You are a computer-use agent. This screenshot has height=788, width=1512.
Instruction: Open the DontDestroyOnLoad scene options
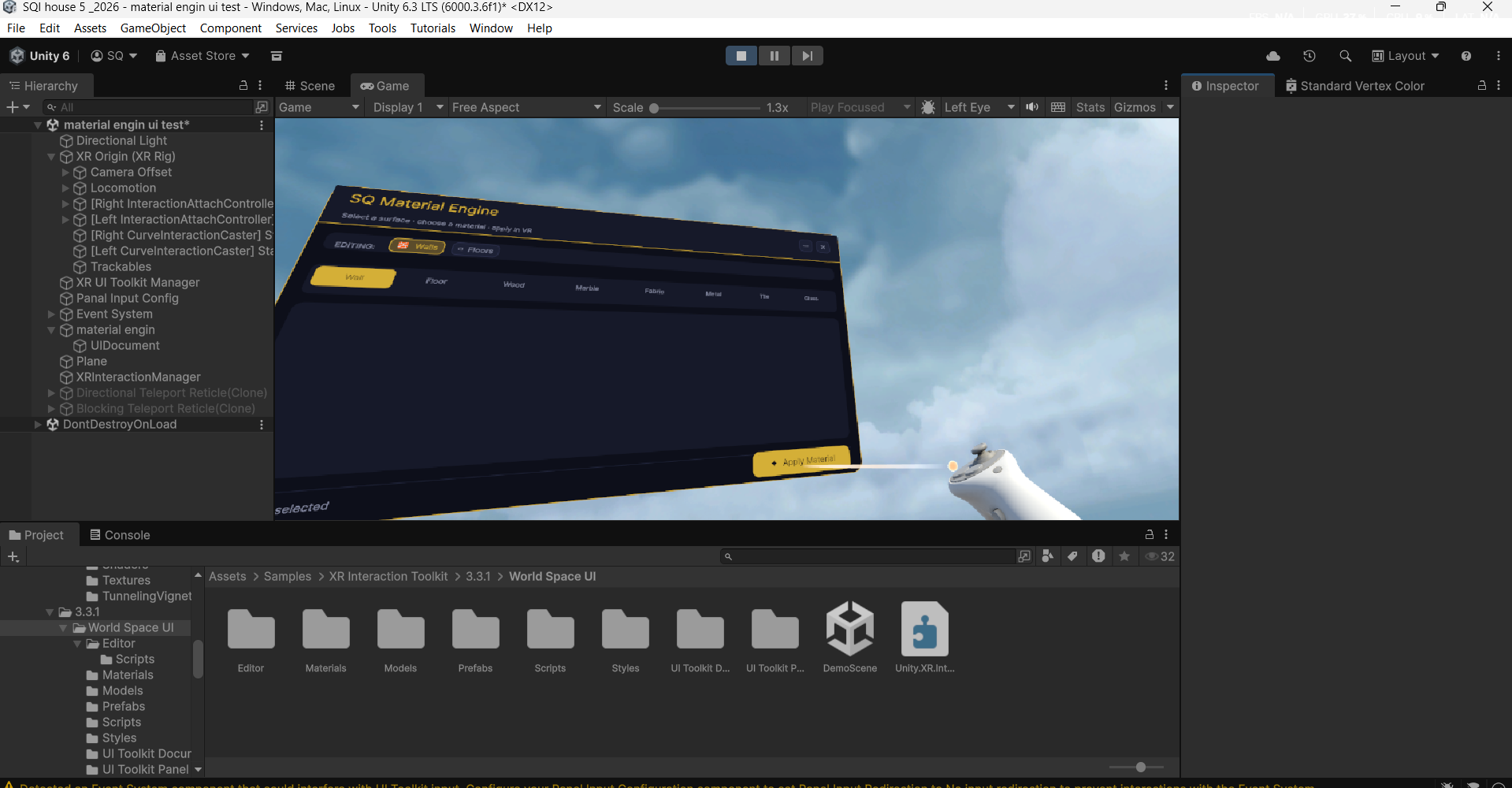coord(262,424)
